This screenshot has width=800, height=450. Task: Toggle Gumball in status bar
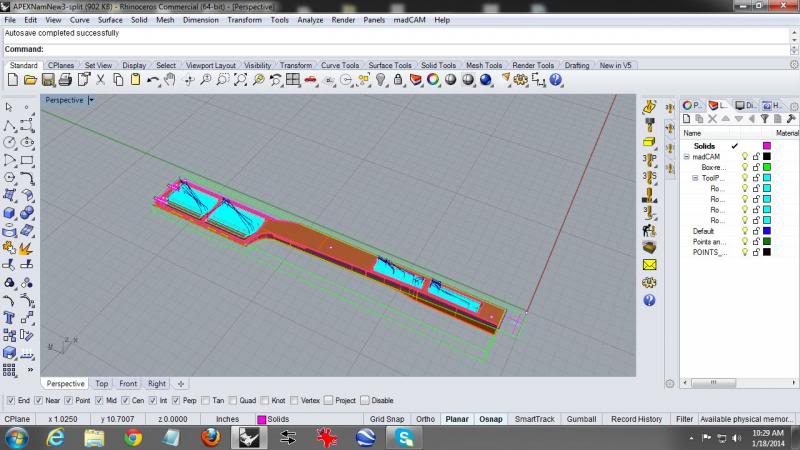[x=581, y=419]
